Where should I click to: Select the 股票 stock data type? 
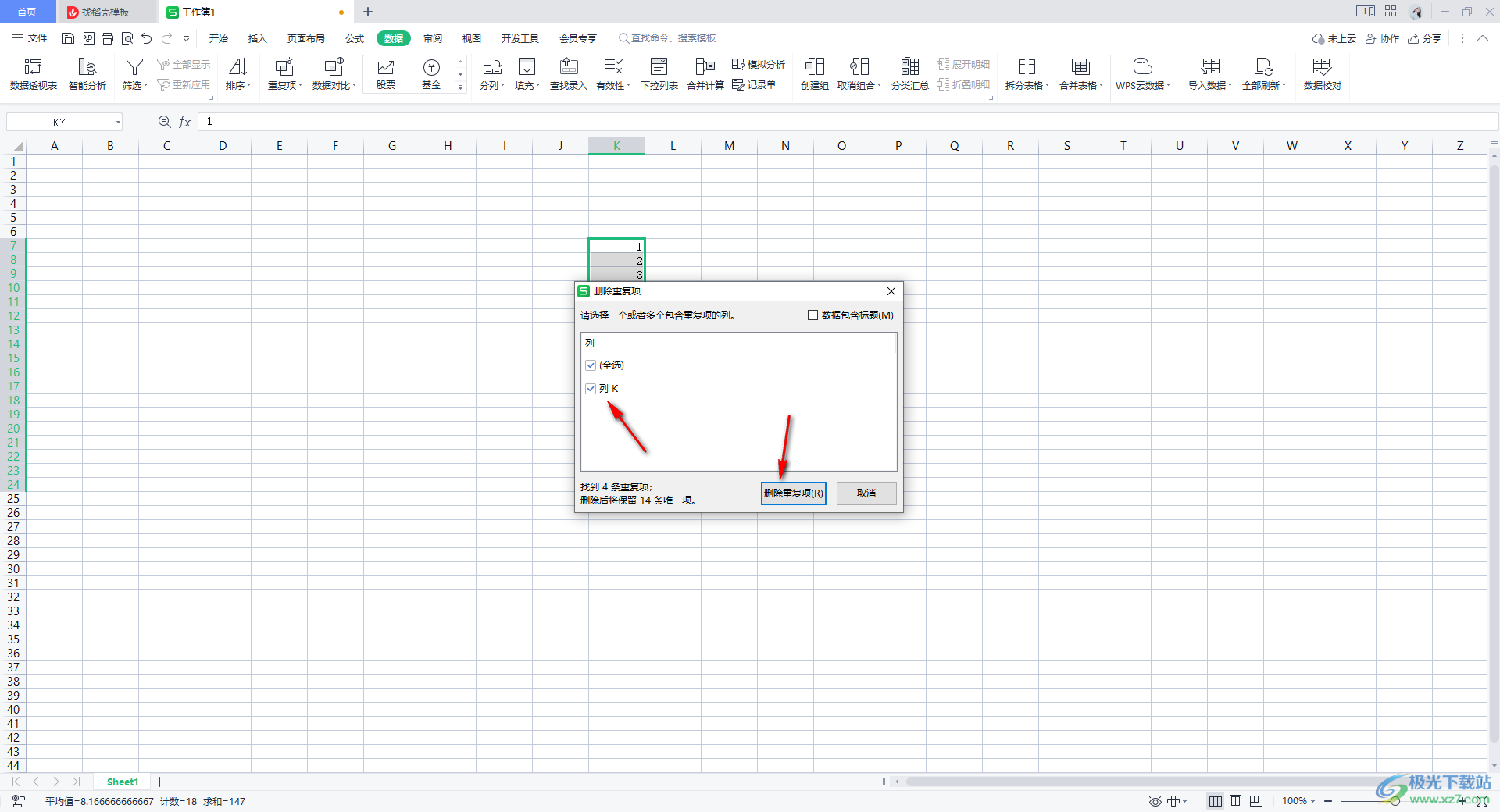pyautogui.click(x=386, y=74)
